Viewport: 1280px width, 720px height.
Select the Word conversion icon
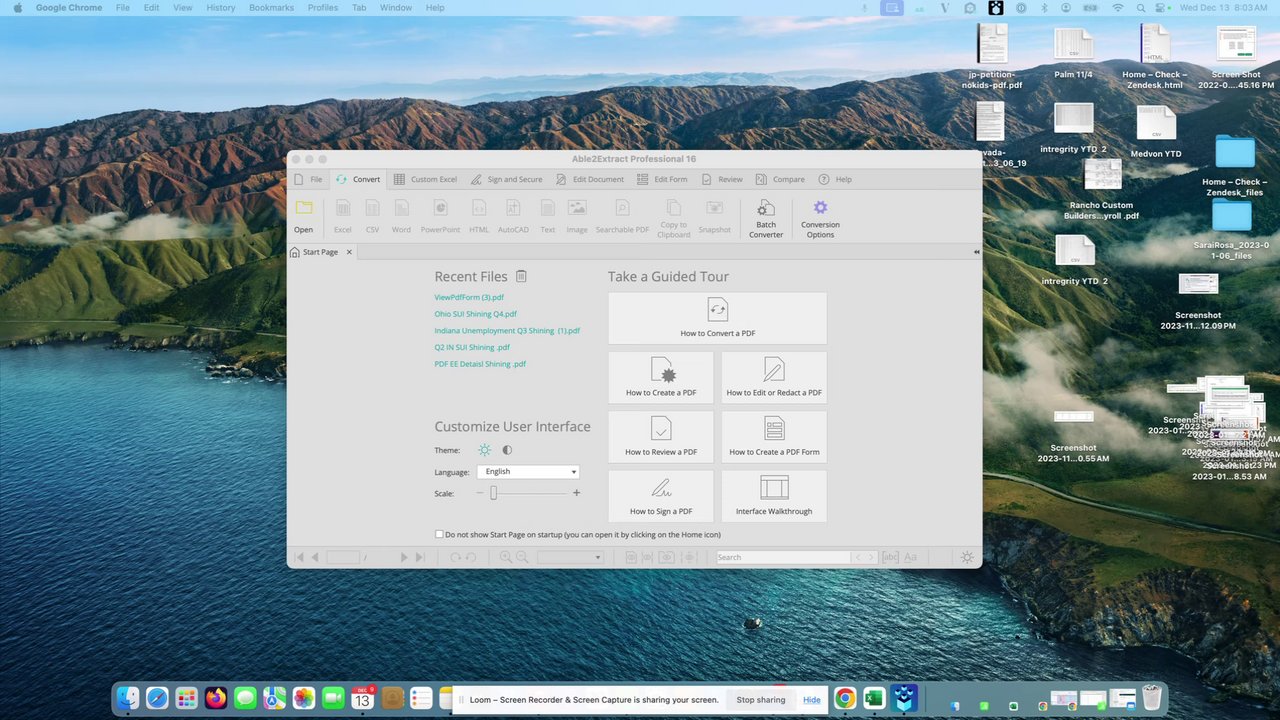(x=401, y=216)
